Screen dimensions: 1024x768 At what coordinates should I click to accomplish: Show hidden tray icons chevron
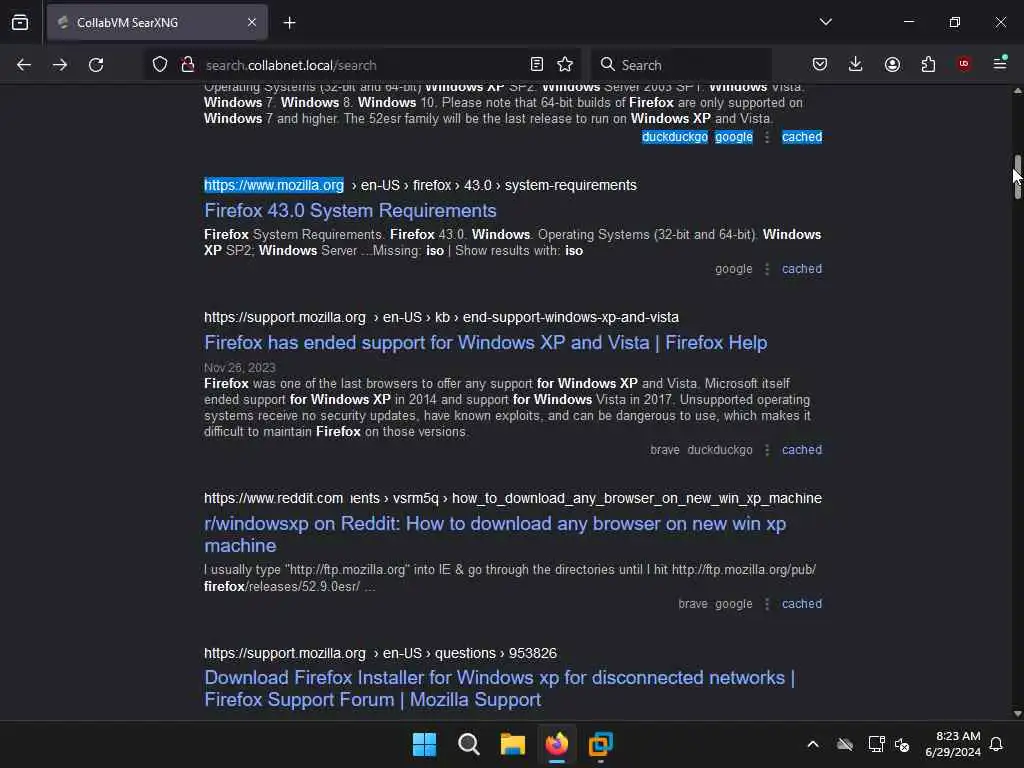[813, 744]
